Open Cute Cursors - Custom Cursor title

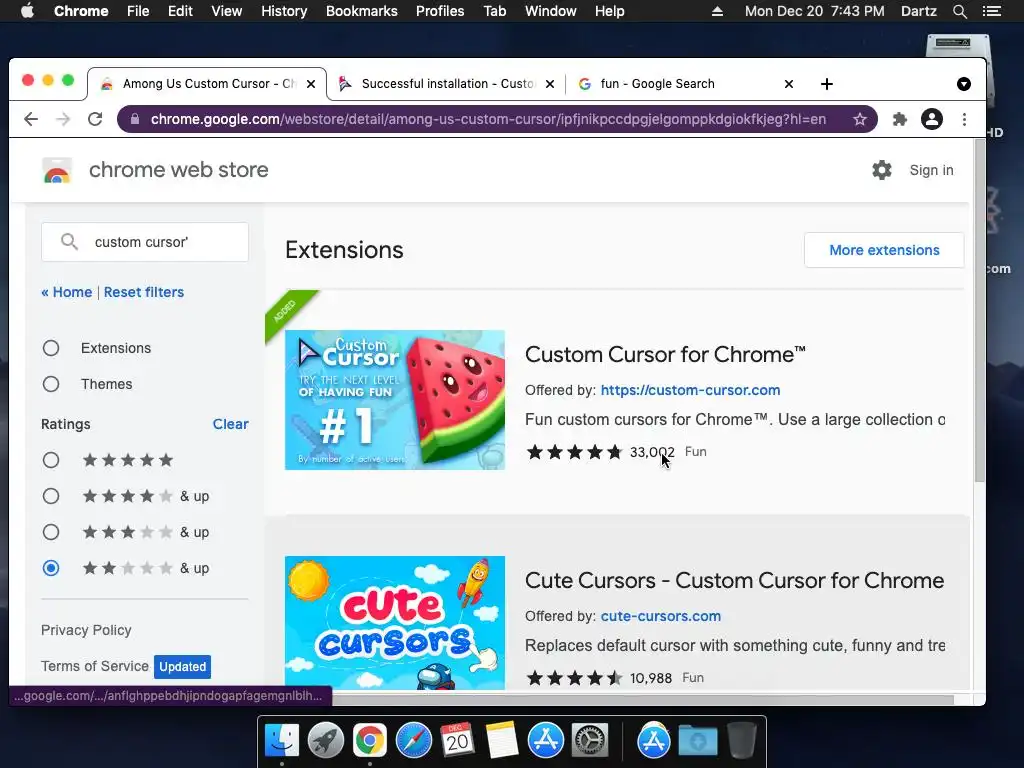[x=734, y=580]
